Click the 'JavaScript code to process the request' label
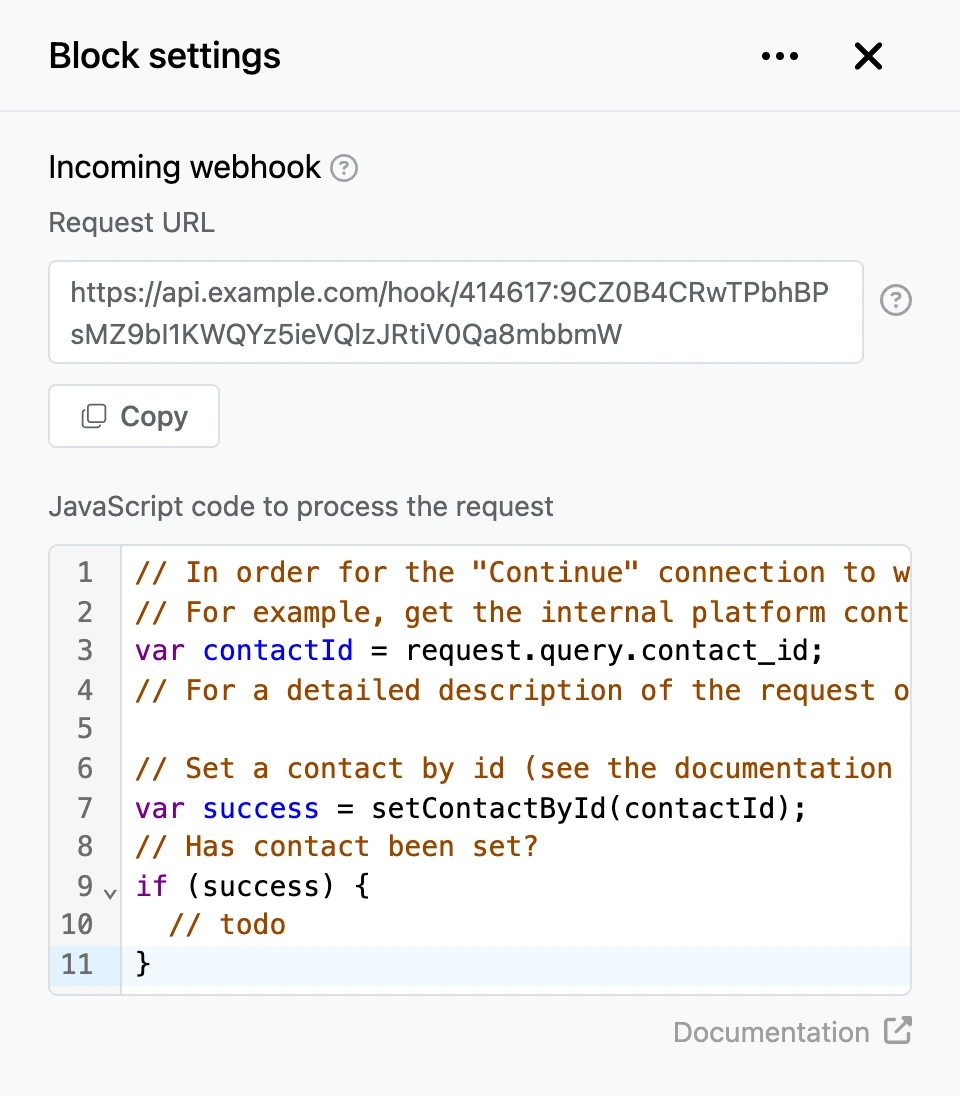Image resolution: width=960 pixels, height=1096 pixels. [x=301, y=507]
